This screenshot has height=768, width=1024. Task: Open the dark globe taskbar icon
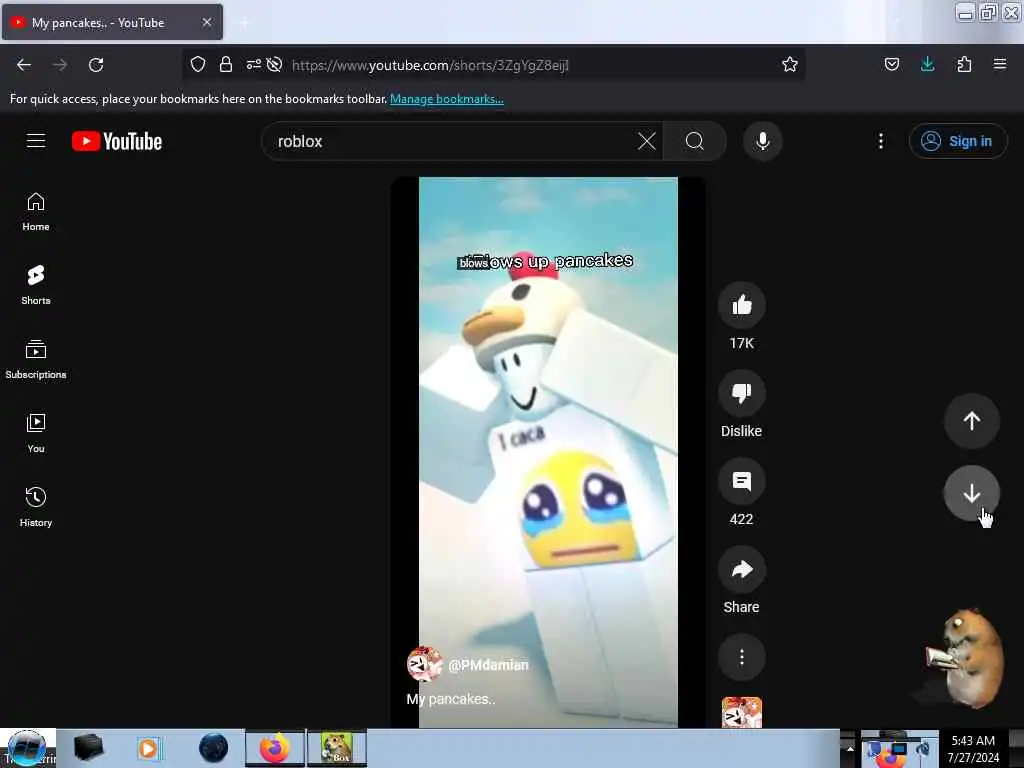(x=214, y=748)
